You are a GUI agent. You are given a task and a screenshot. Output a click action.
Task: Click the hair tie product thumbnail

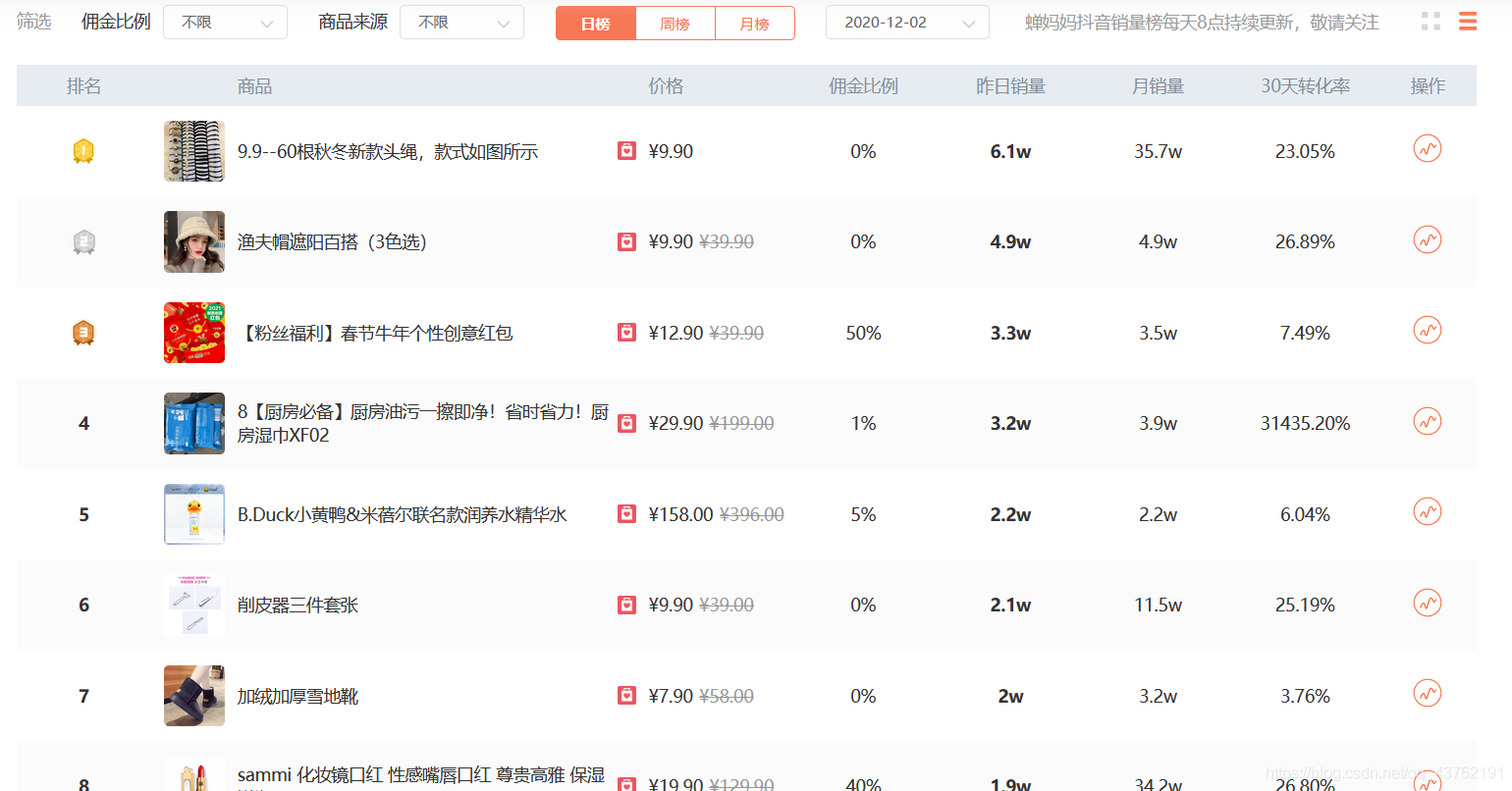(x=194, y=151)
